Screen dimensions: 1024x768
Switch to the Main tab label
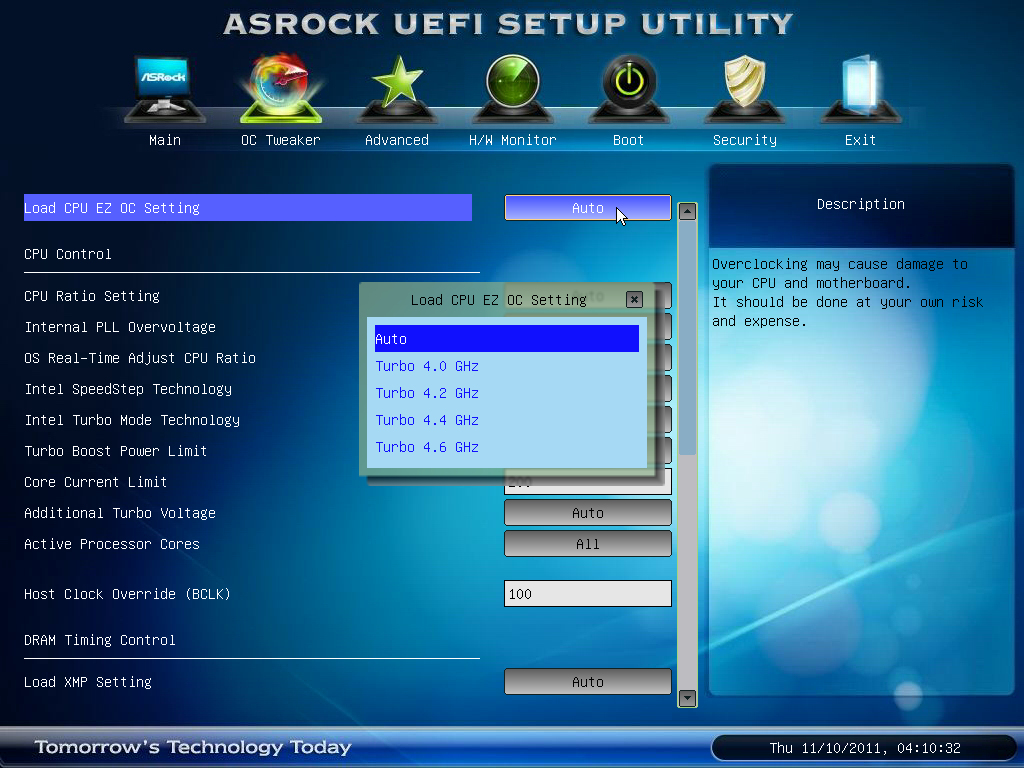tap(165, 140)
